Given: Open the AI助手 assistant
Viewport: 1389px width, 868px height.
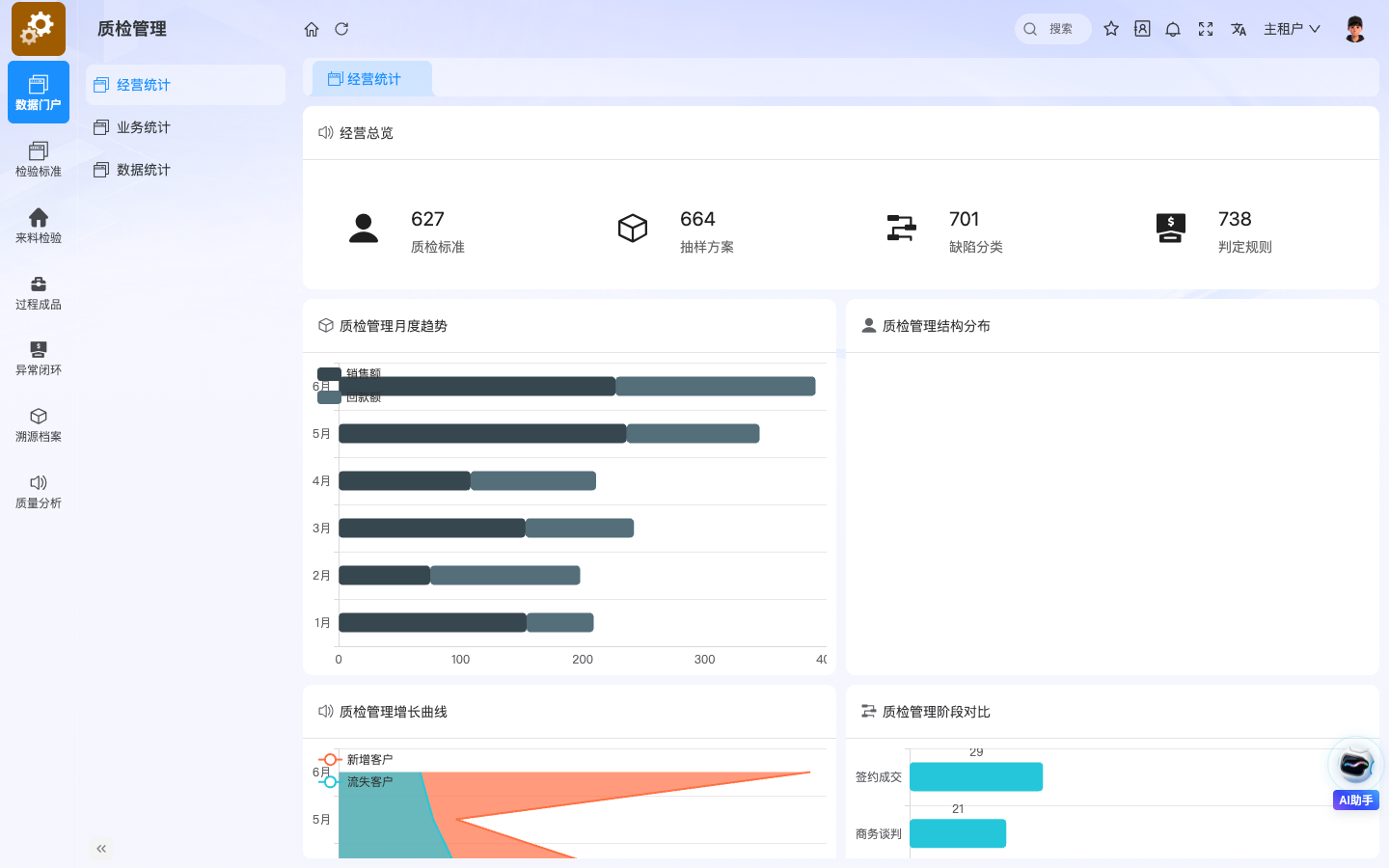Looking at the screenshot, I should coord(1355,773).
